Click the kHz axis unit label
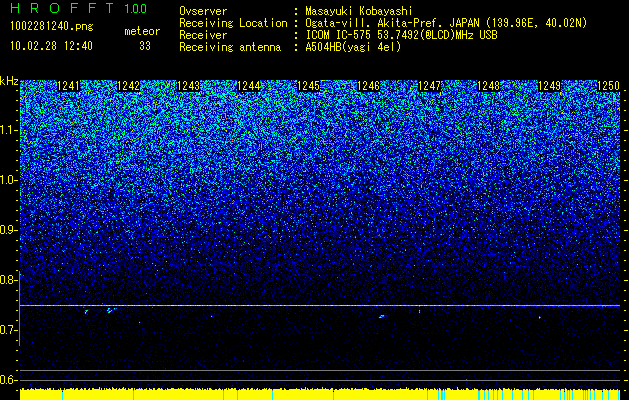Viewport: 629px width, 400px height. (9, 81)
